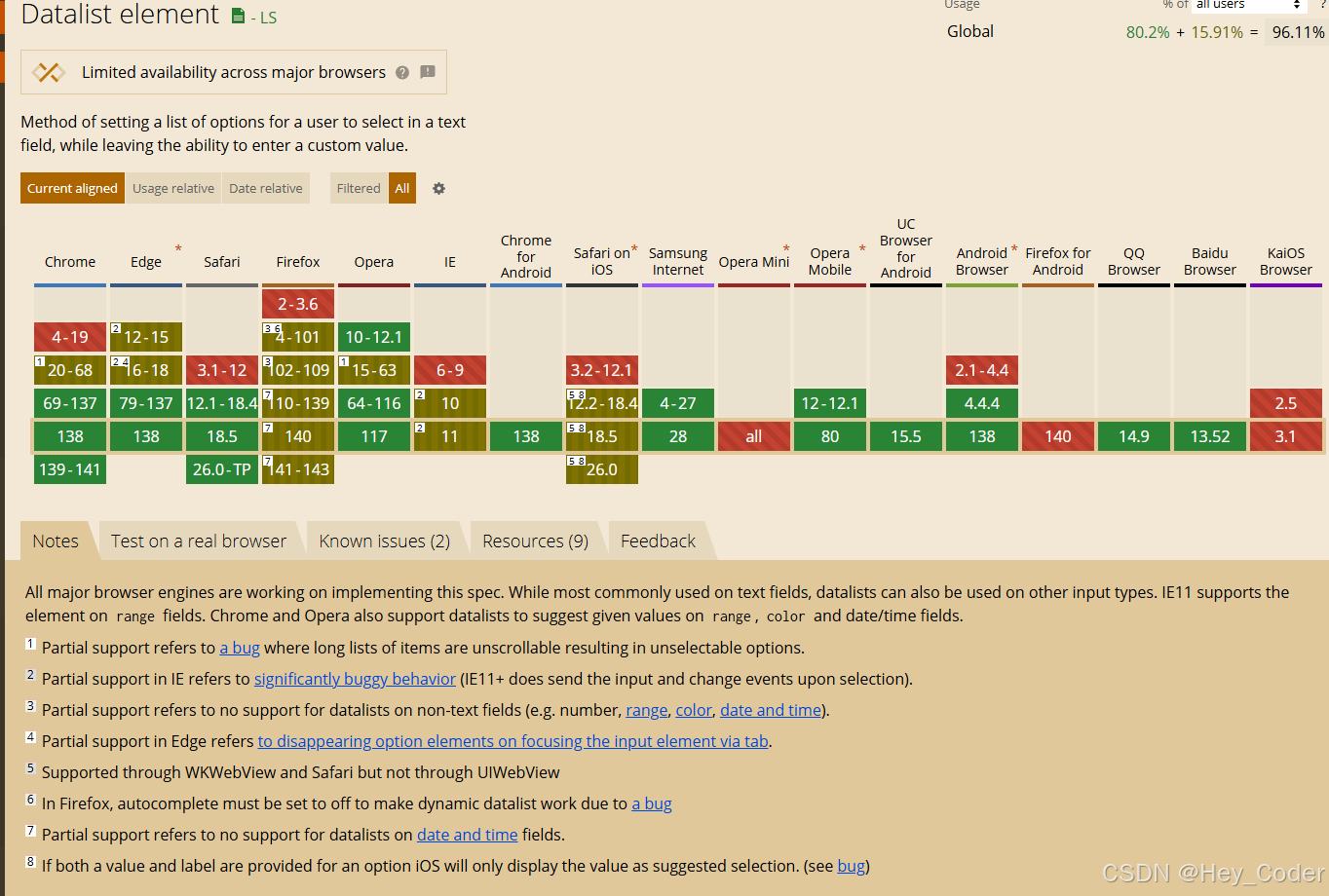Select the Edge 12-15 version cell
1329x896 pixels.
click(x=146, y=337)
